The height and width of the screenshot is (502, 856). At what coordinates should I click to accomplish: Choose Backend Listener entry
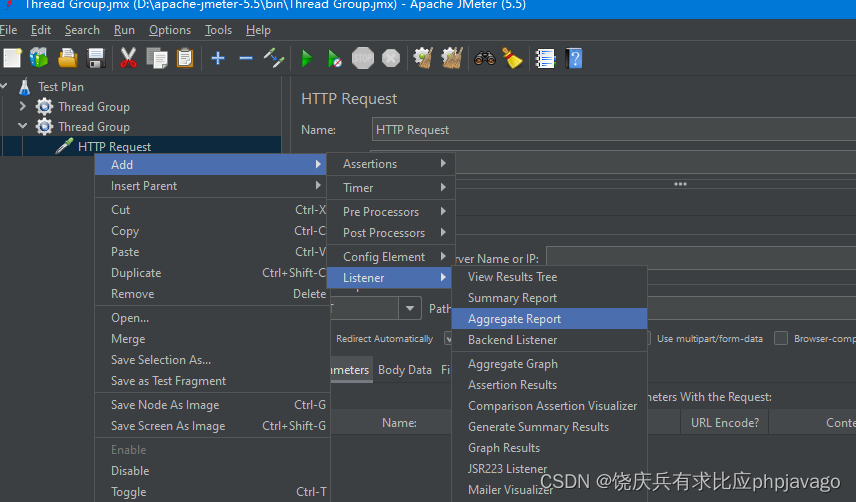coord(549,340)
